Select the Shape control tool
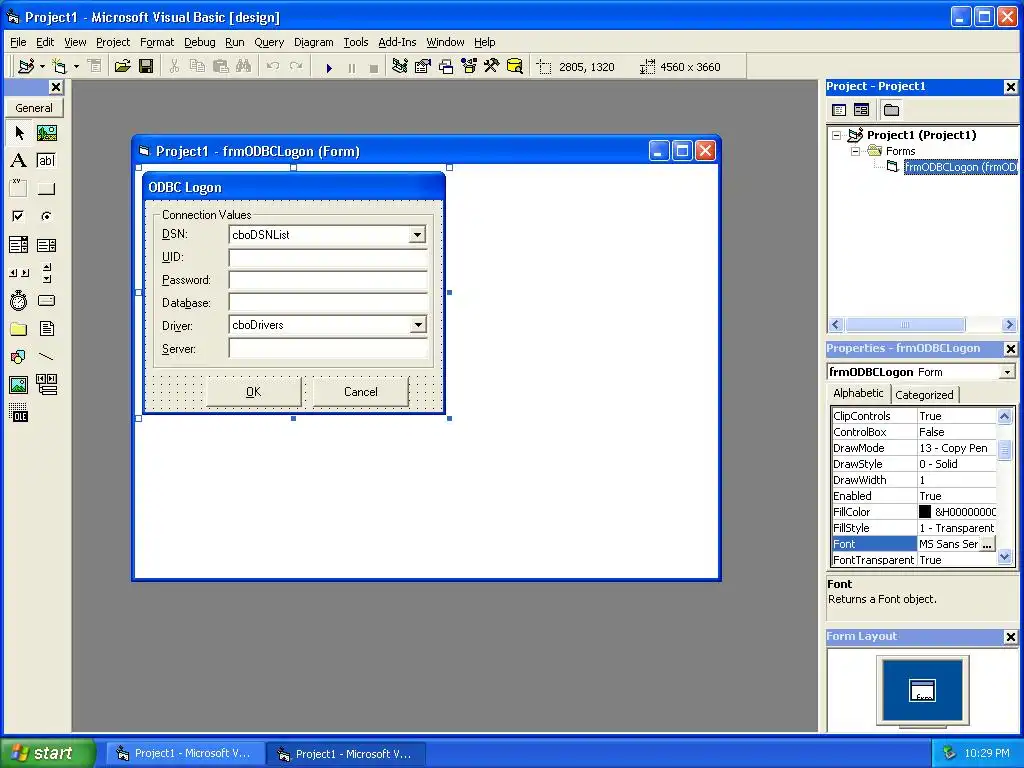Viewport: 1024px width, 768px height. point(19,357)
